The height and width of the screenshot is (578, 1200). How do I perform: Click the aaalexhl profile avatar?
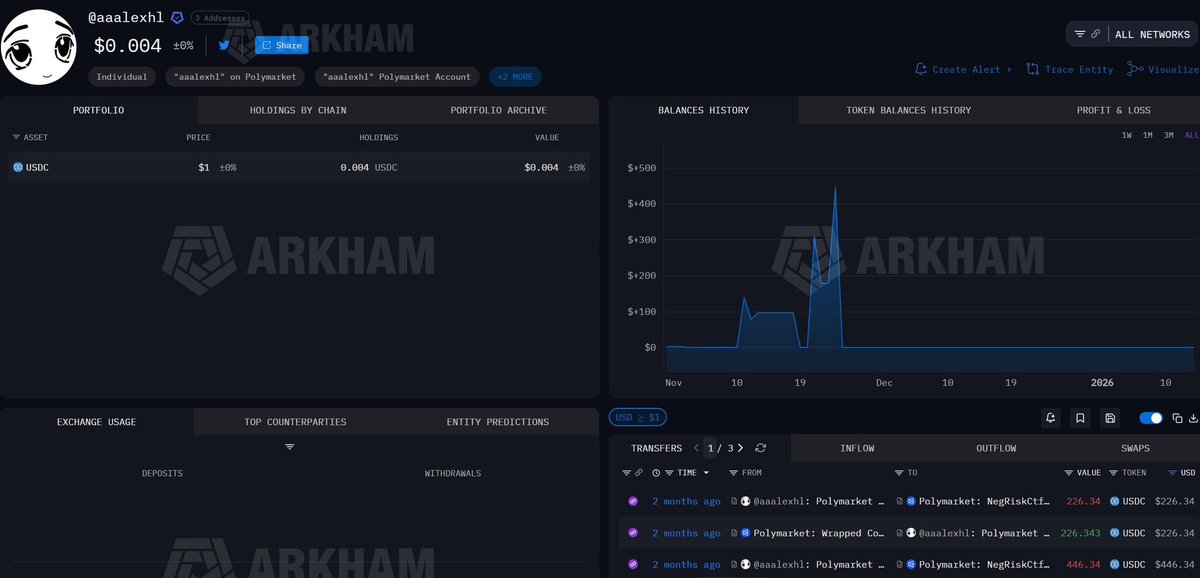tap(39, 47)
